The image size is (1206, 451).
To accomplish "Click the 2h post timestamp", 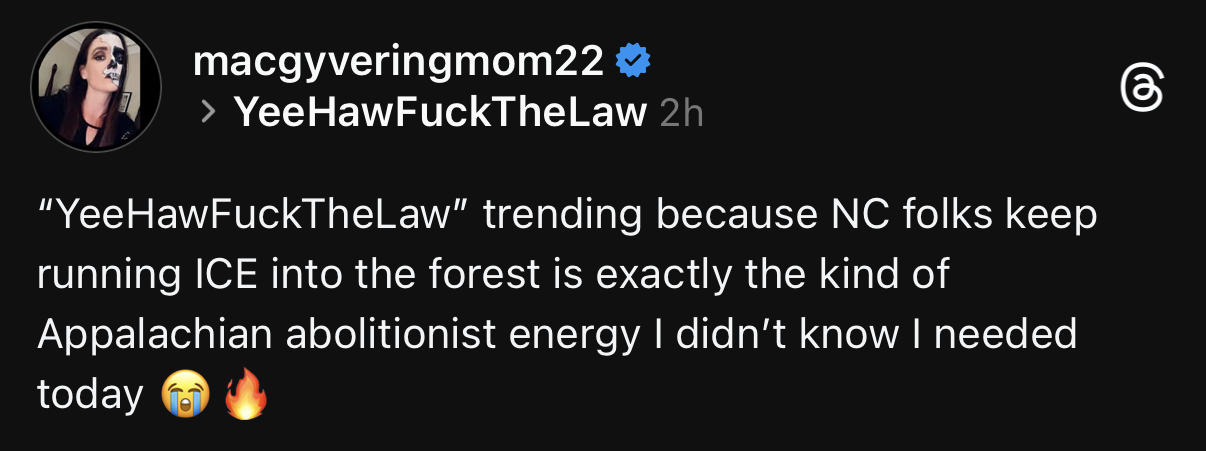I will point(682,114).
